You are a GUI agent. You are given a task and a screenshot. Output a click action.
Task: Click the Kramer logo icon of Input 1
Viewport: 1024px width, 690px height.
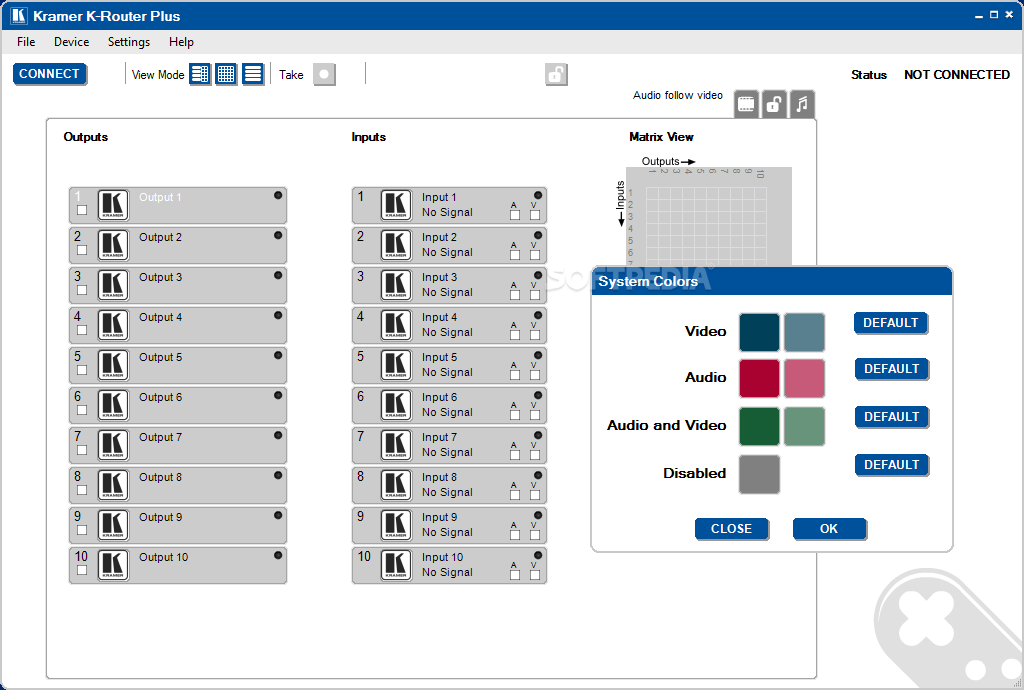tap(396, 205)
